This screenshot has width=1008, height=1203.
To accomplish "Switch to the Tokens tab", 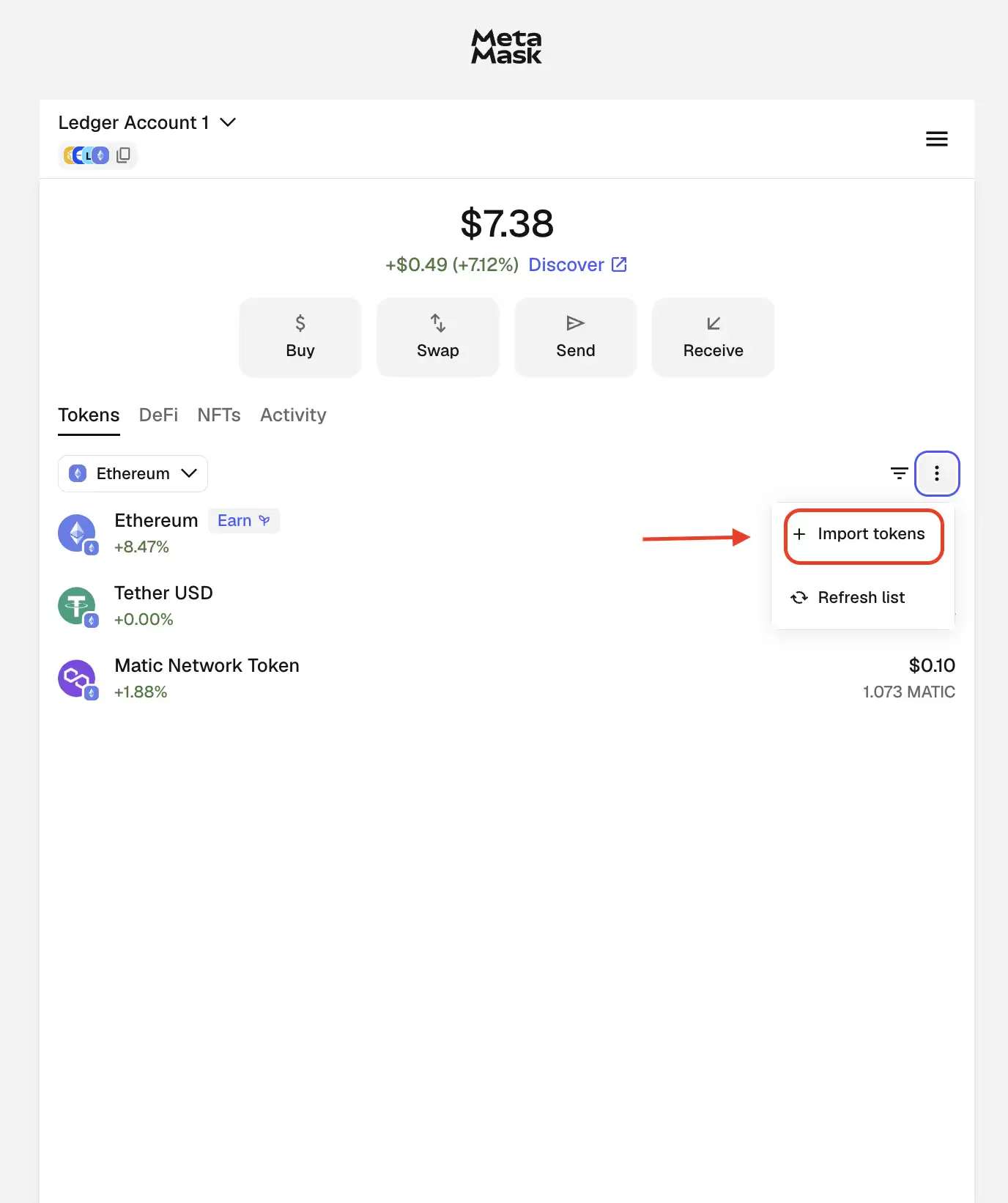I will pyautogui.click(x=89, y=415).
